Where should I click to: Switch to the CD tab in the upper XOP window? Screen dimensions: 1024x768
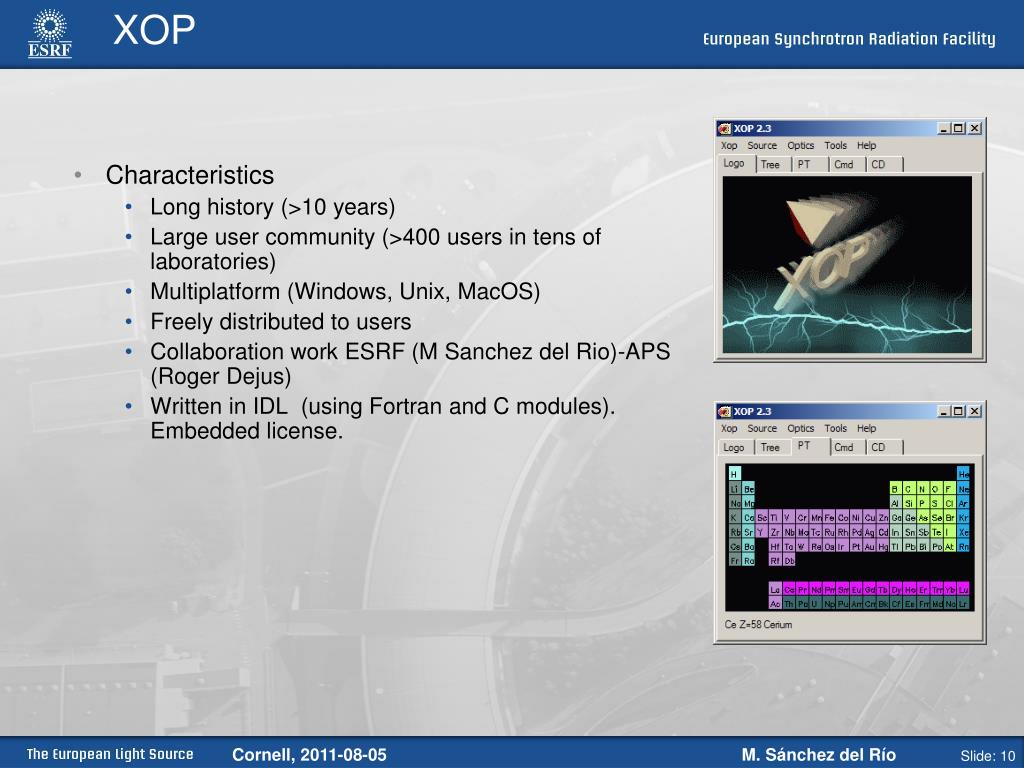coord(884,165)
